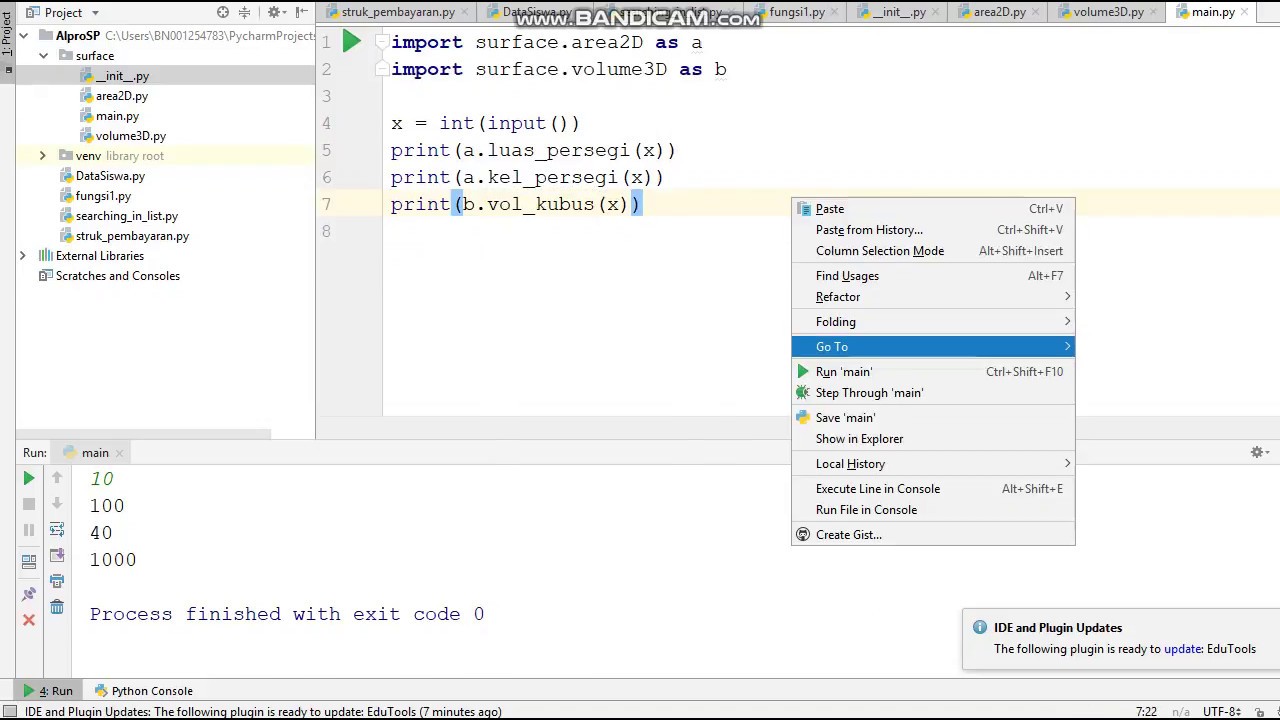
Task: Click the UTF-8 encoding in status bar
Action: (x=1222, y=712)
